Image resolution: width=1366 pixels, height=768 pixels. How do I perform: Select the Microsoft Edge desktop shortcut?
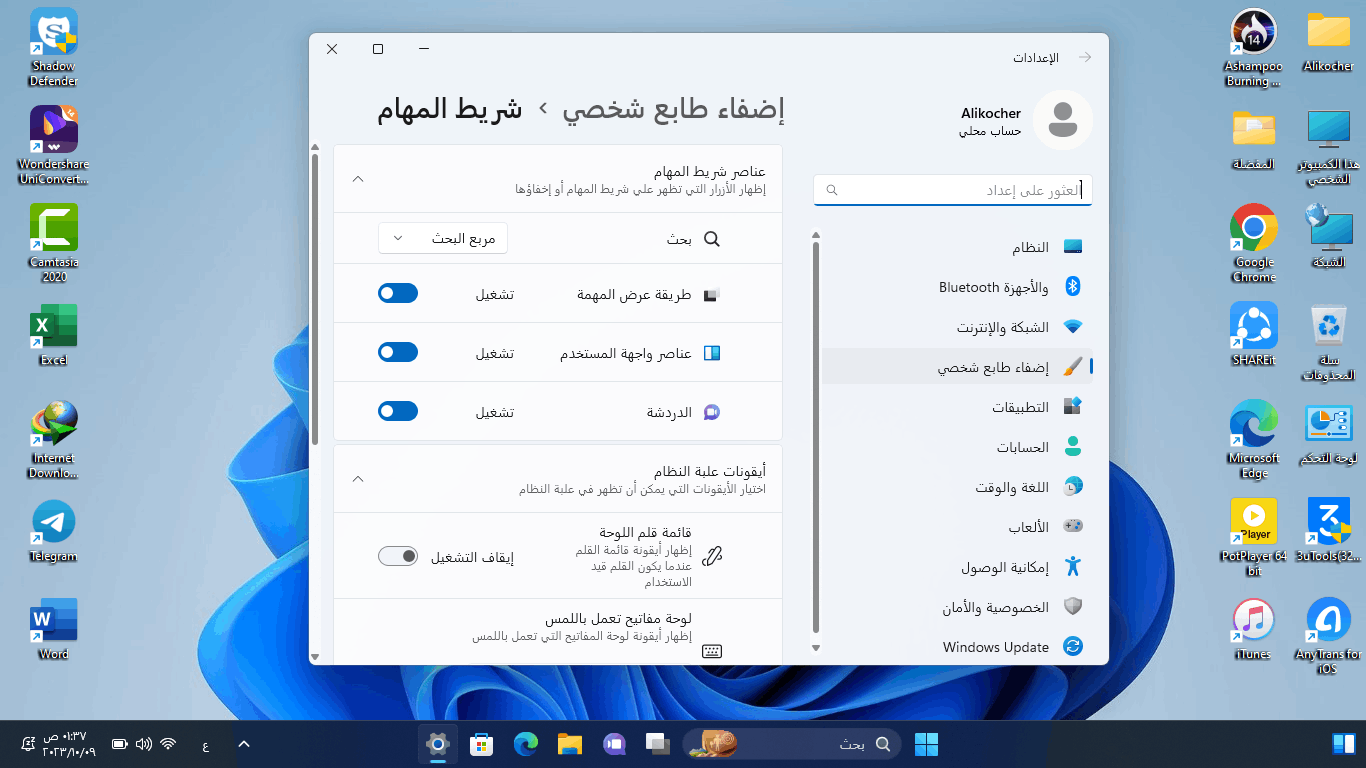coord(1253,440)
